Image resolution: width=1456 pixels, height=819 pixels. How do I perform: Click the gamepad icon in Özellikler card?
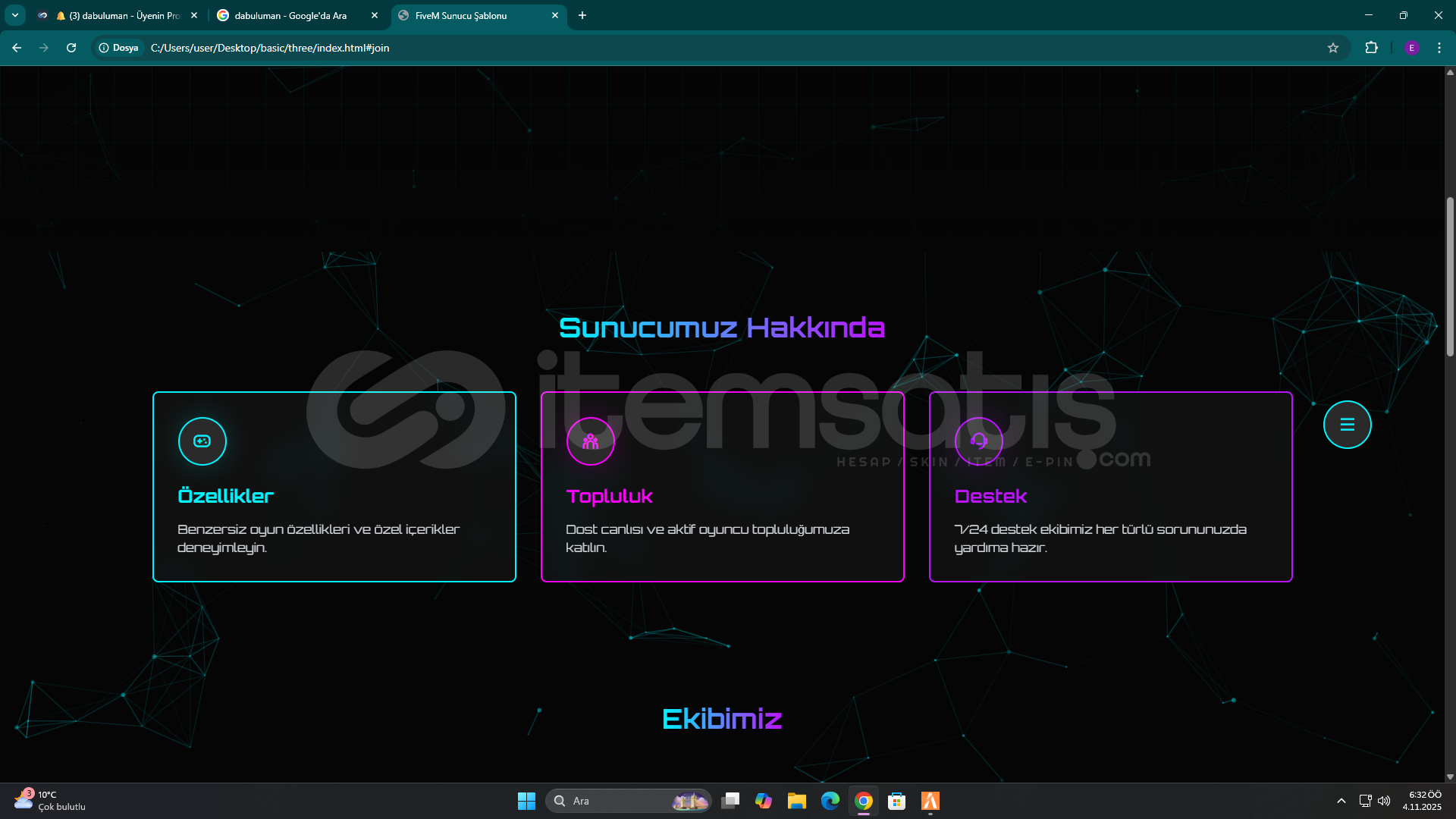pyautogui.click(x=202, y=441)
